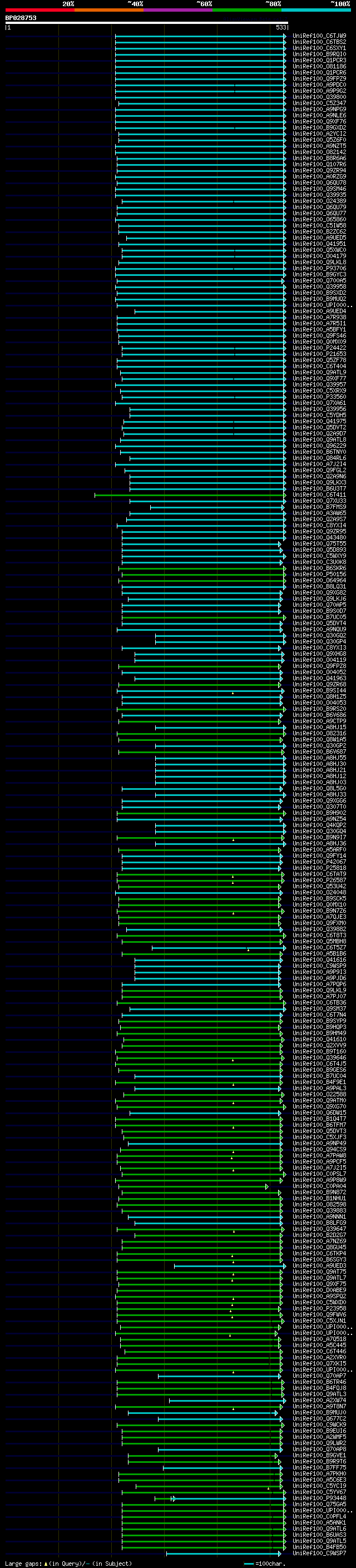Select label UniRef100_C5IW58
Image resolution: width=356 pixels, height=1568 pixels.
coord(319,225)
